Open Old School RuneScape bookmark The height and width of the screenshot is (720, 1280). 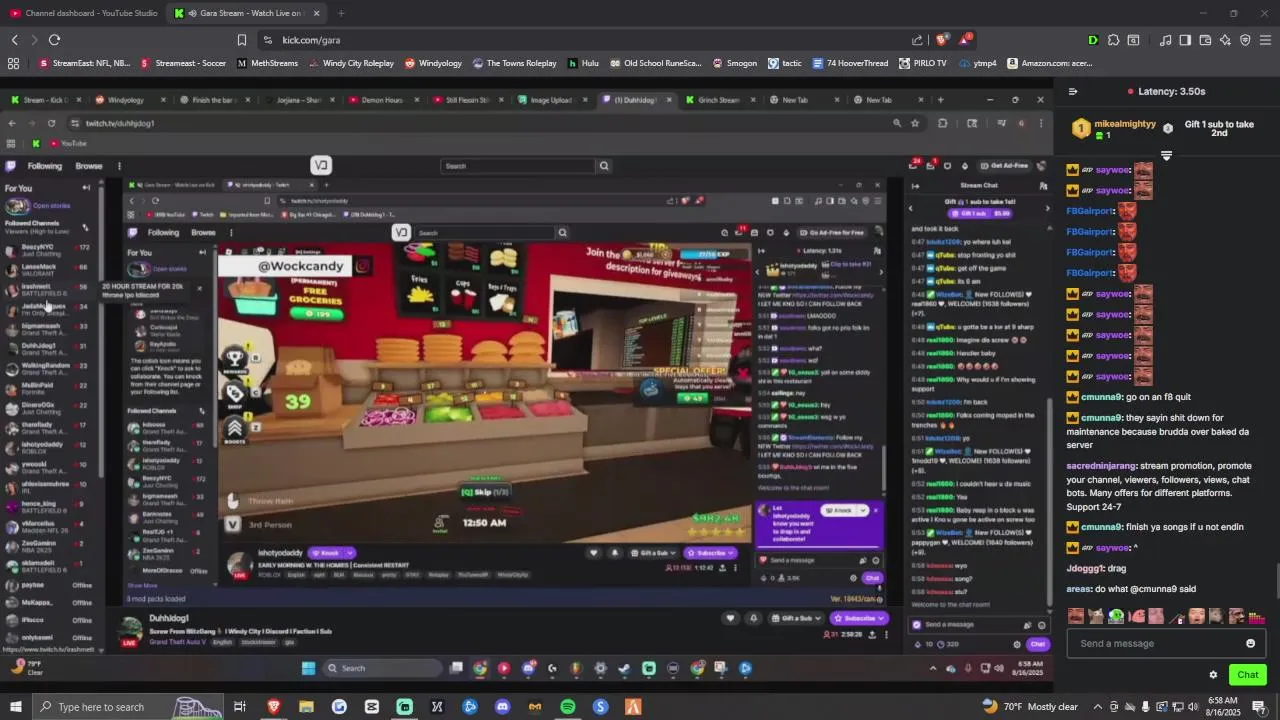(655, 63)
